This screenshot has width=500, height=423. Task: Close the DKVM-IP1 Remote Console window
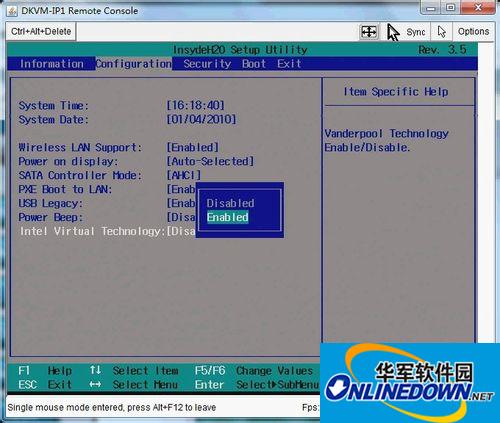pyautogui.click(x=478, y=8)
